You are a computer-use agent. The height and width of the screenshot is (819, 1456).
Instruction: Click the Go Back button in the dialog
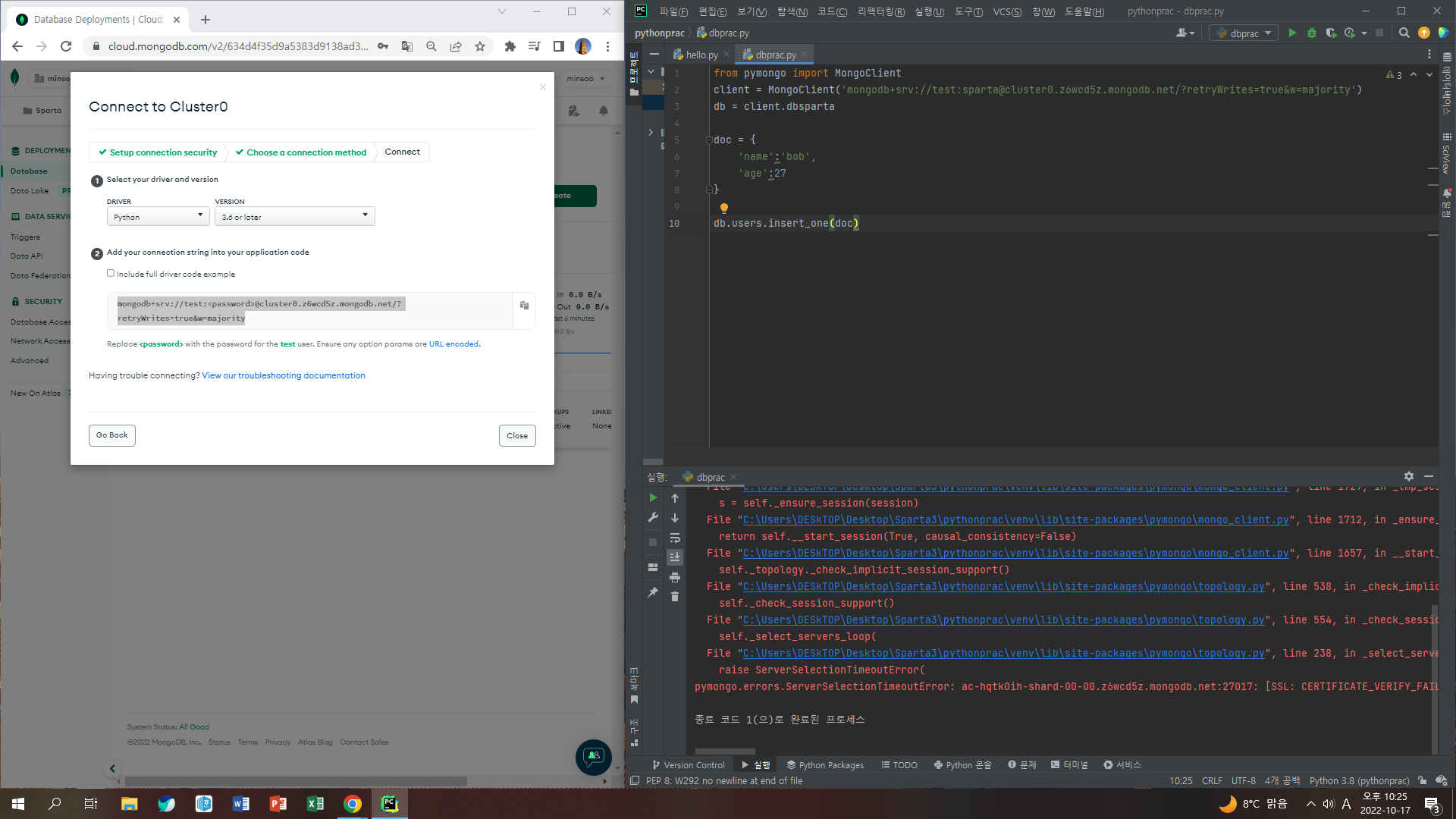pyautogui.click(x=112, y=435)
